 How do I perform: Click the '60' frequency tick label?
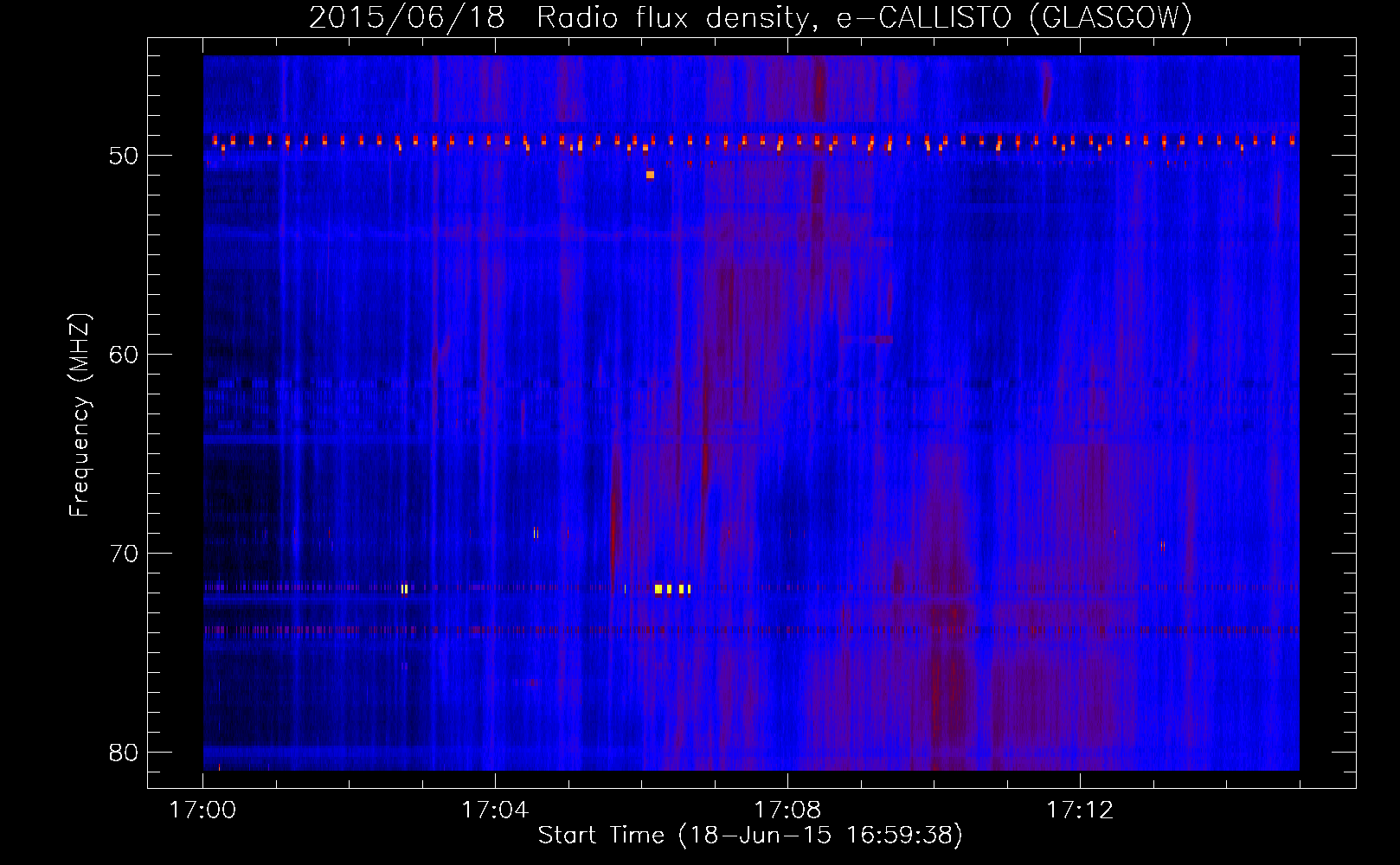(x=124, y=355)
